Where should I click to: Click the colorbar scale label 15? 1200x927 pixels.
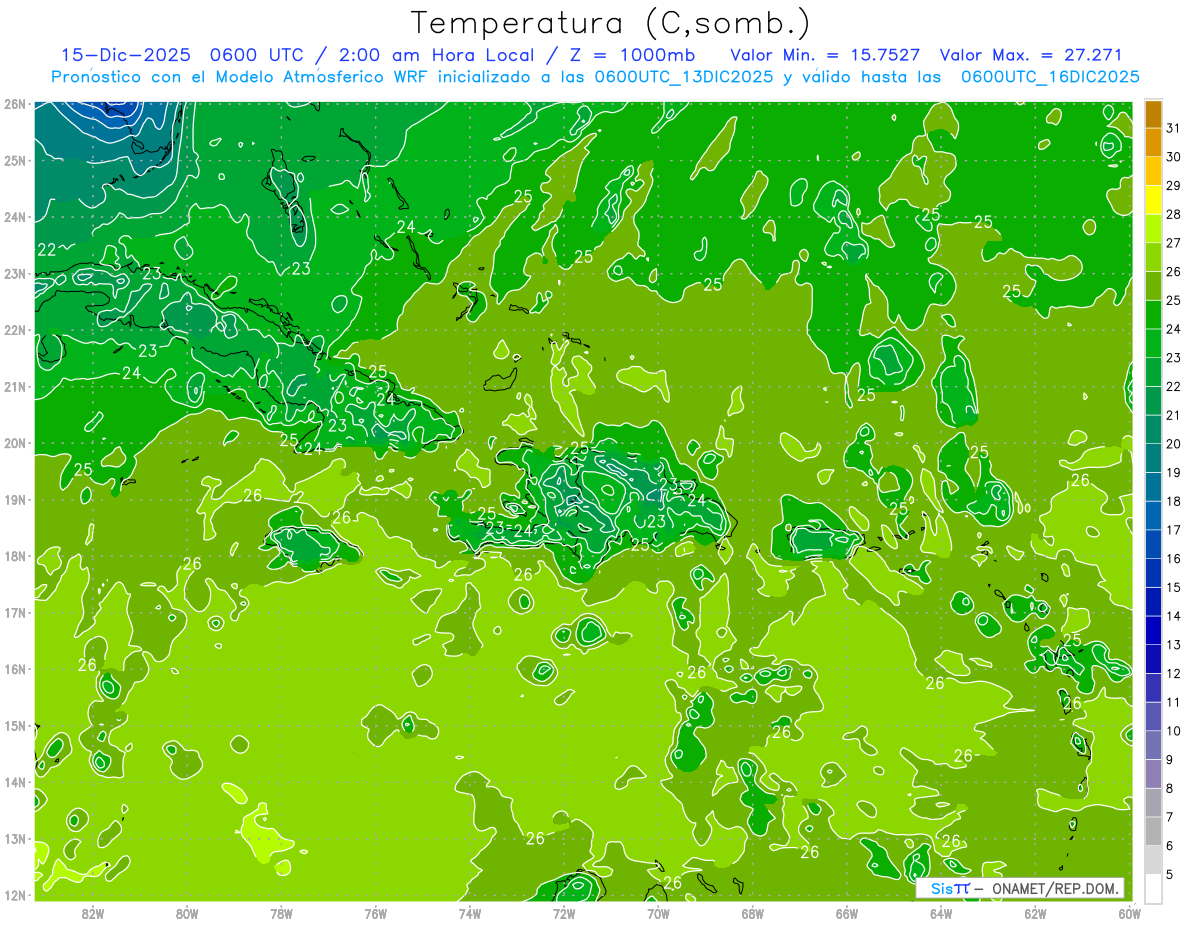click(x=1174, y=588)
